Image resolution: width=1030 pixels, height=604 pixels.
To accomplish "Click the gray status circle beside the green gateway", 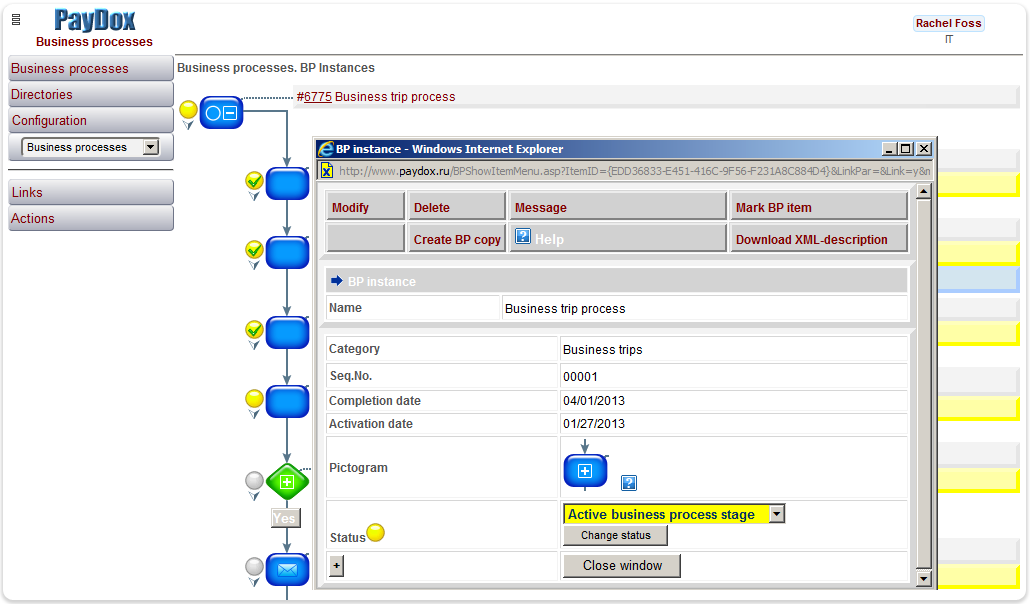I will (254, 480).
